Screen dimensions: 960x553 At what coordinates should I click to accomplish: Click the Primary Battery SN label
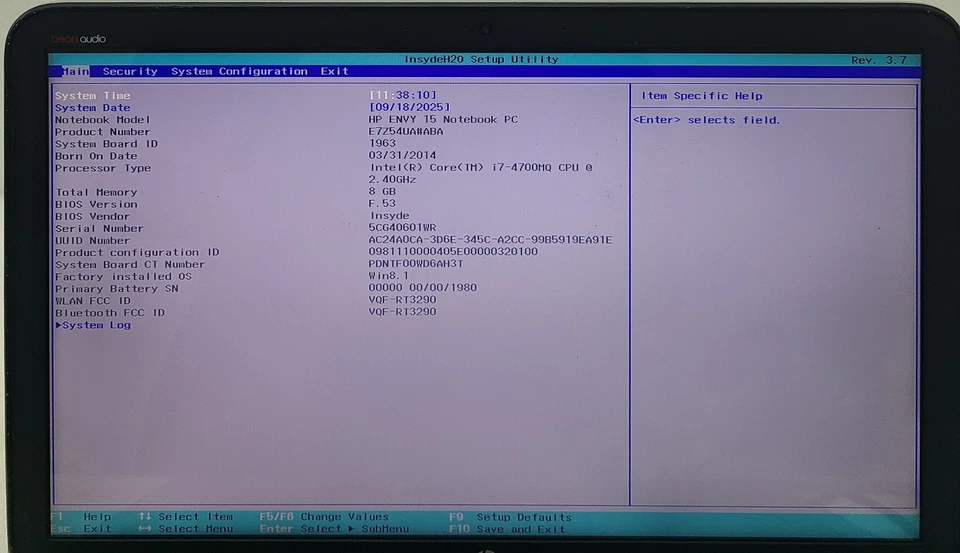pos(116,288)
